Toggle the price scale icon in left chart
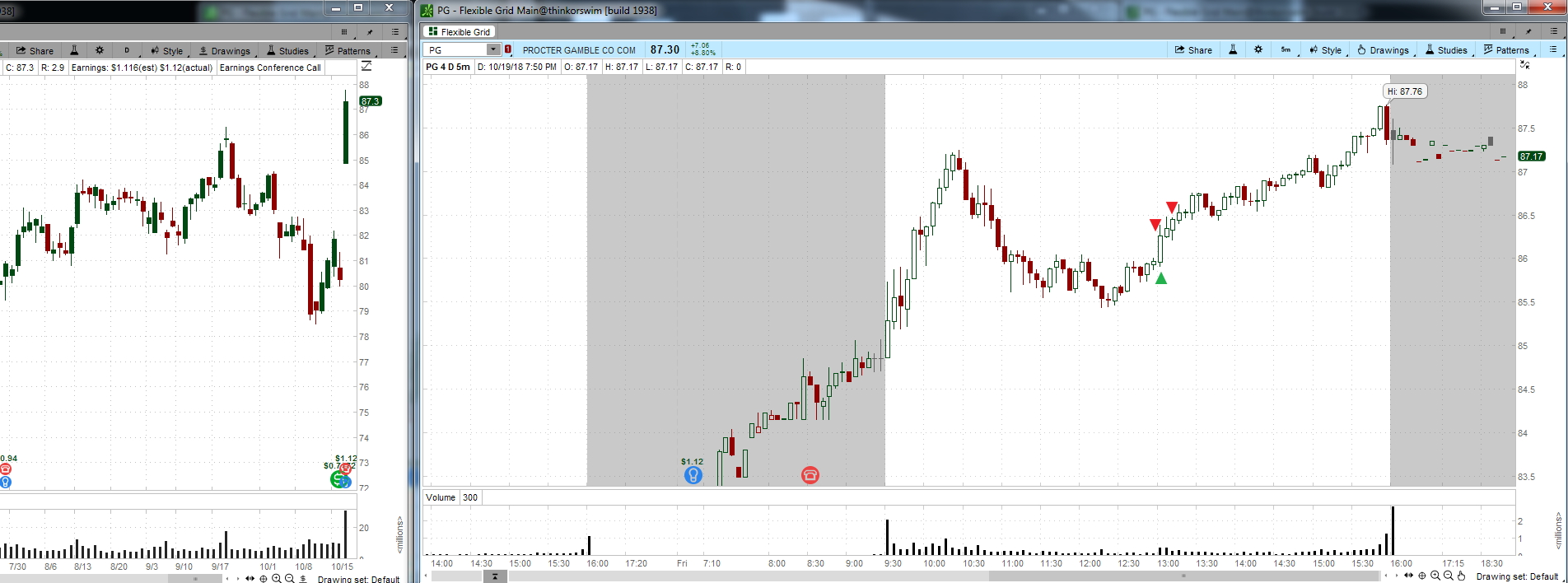 click(366, 66)
